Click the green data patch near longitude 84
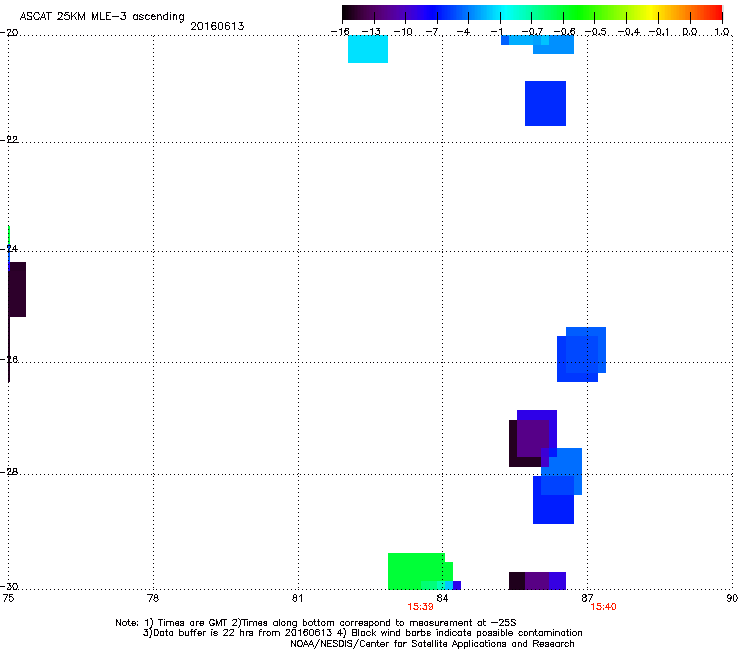 (418, 571)
